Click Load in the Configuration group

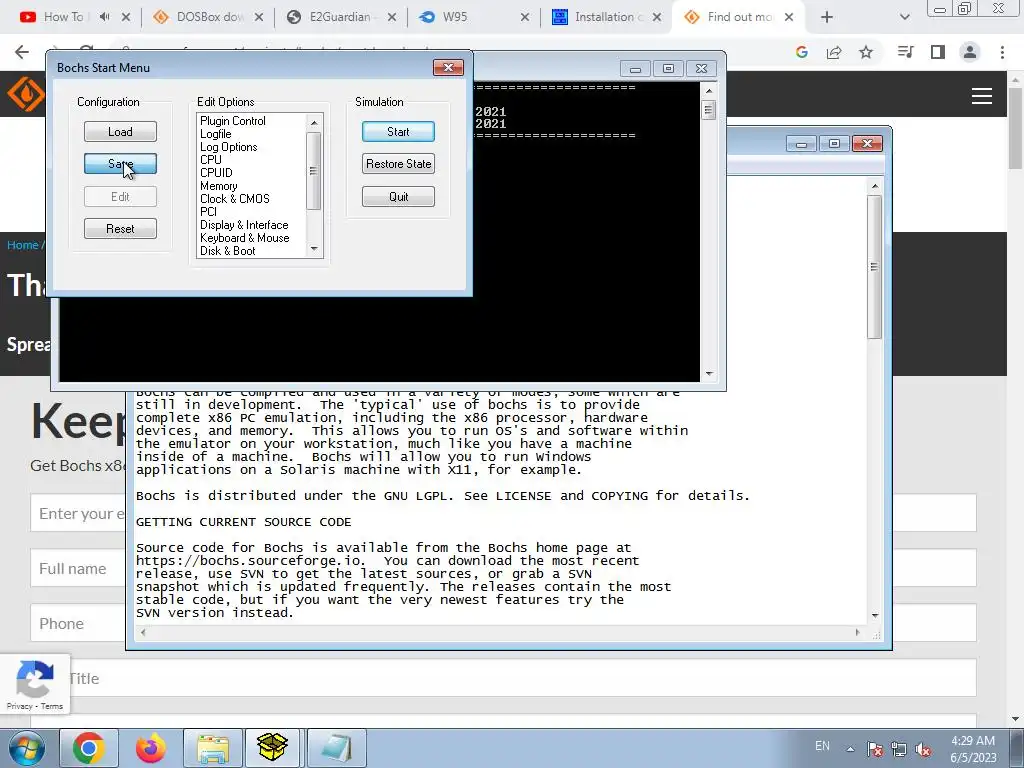coord(120,132)
